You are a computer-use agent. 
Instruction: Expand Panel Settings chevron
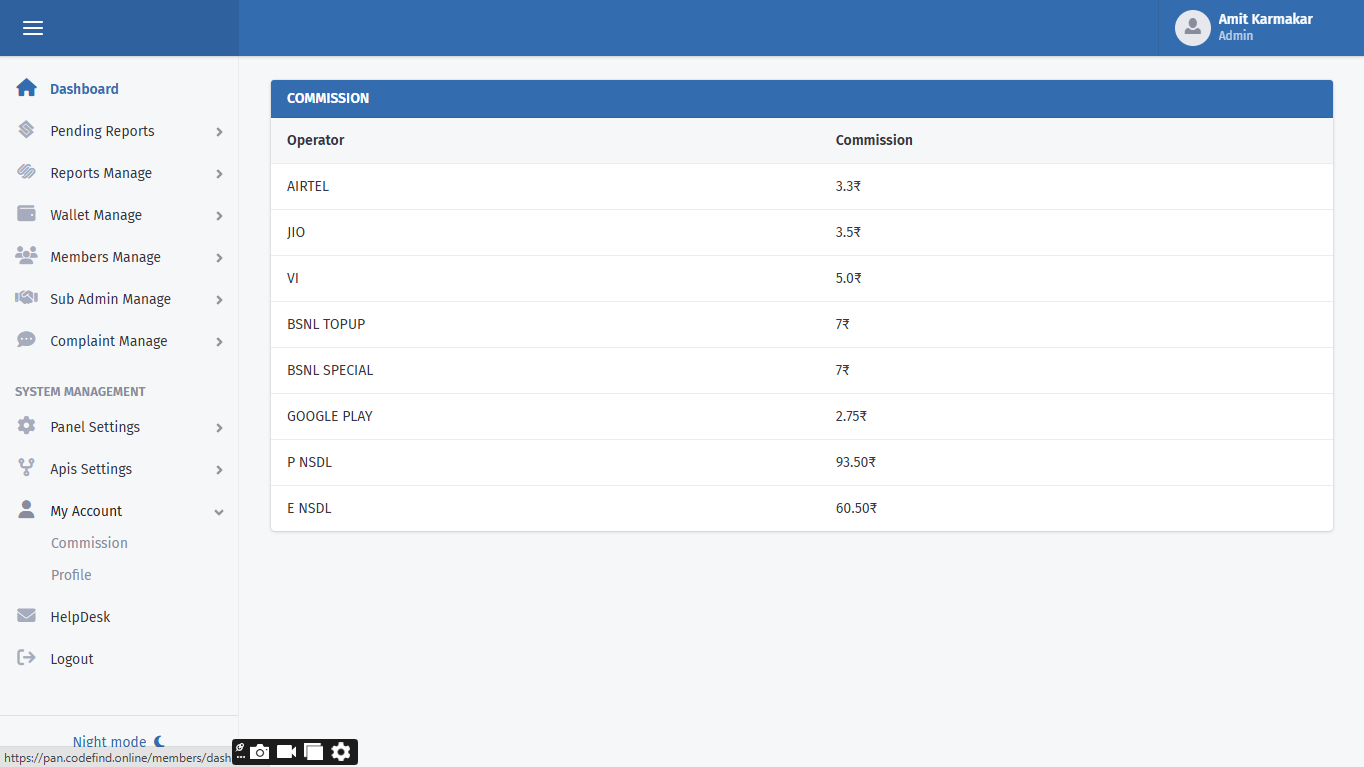(x=219, y=428)
